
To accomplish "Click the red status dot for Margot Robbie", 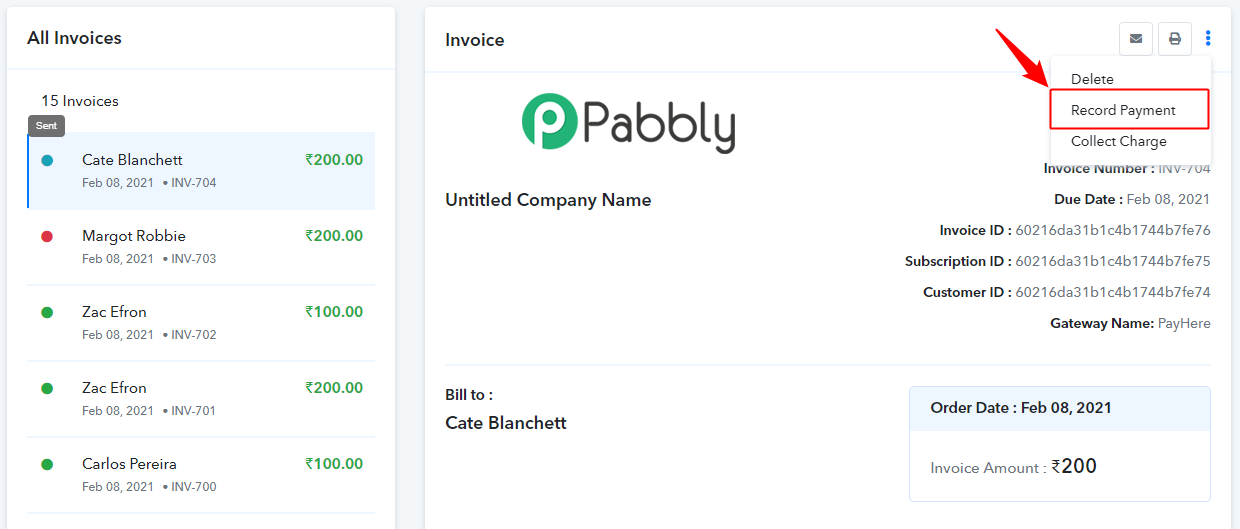I will 47,236.
